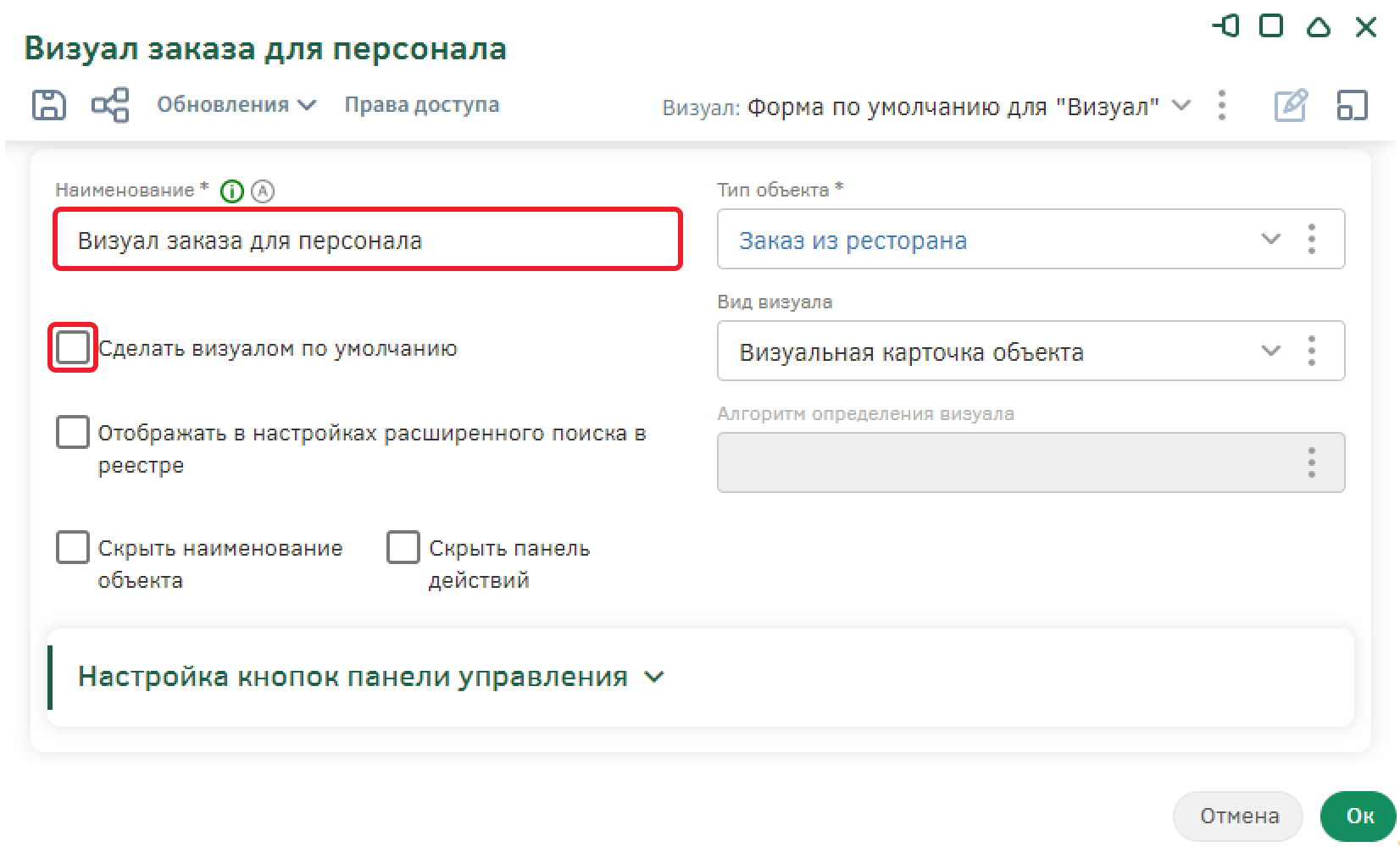Enable Сделать визуалом по умолчанию checkbox
This screenshot has width=1400, height=847.
pos(73,347)
